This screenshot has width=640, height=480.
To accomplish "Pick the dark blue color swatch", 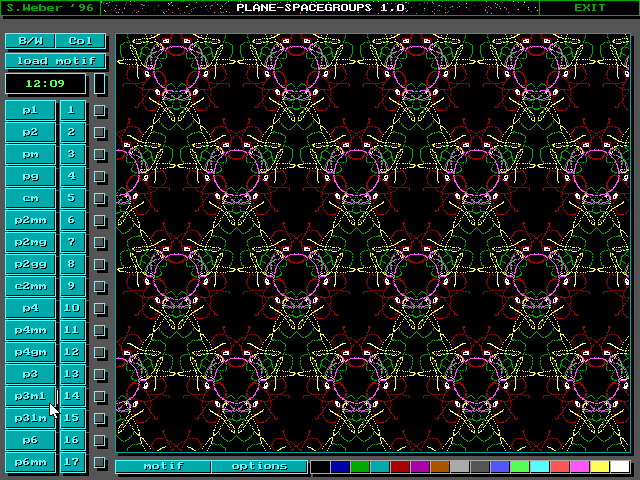I will (x=340, y=467).
